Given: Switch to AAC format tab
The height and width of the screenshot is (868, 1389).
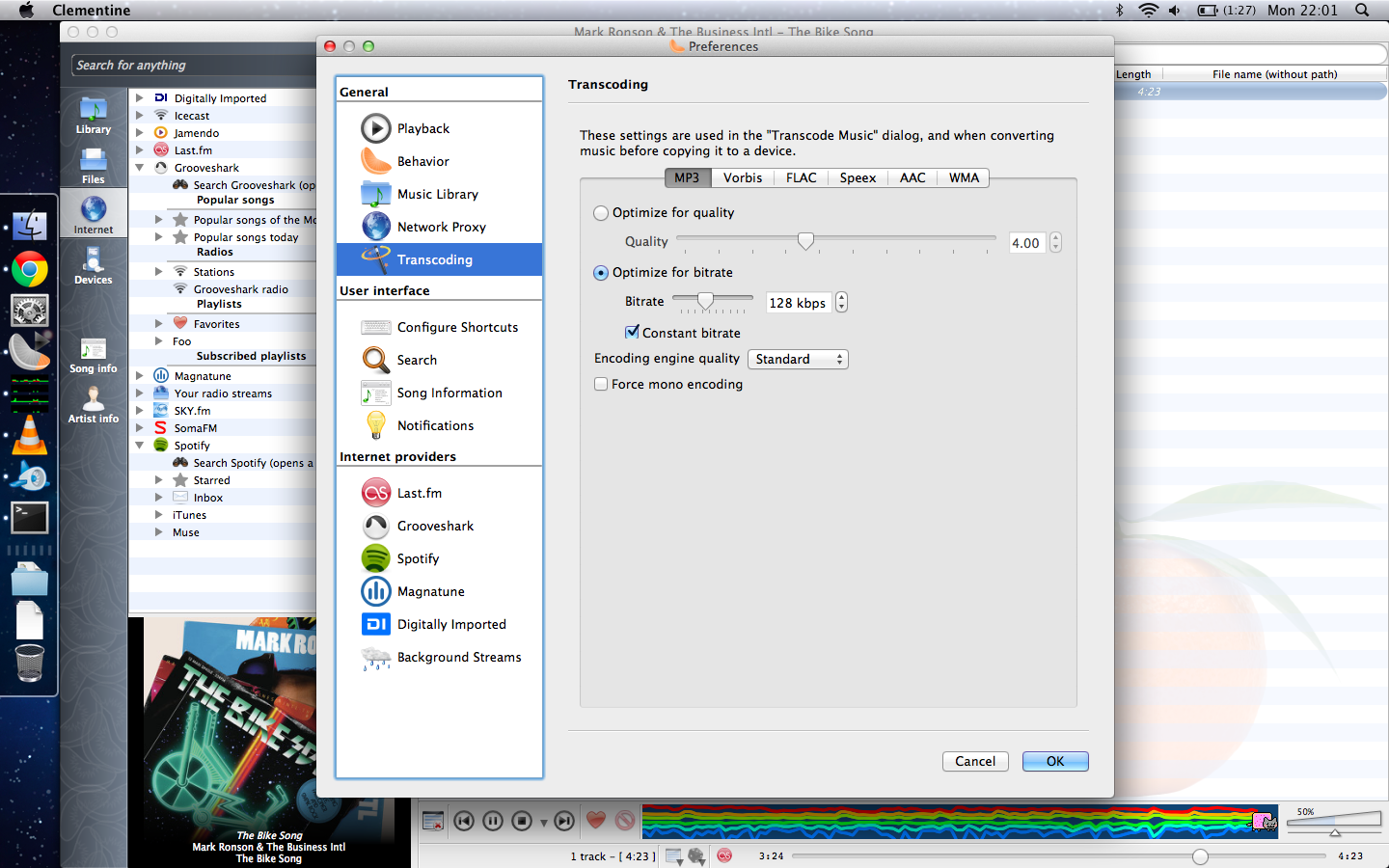Looking at the screenshot, I should pyautogui.click(x=912, y=177).
